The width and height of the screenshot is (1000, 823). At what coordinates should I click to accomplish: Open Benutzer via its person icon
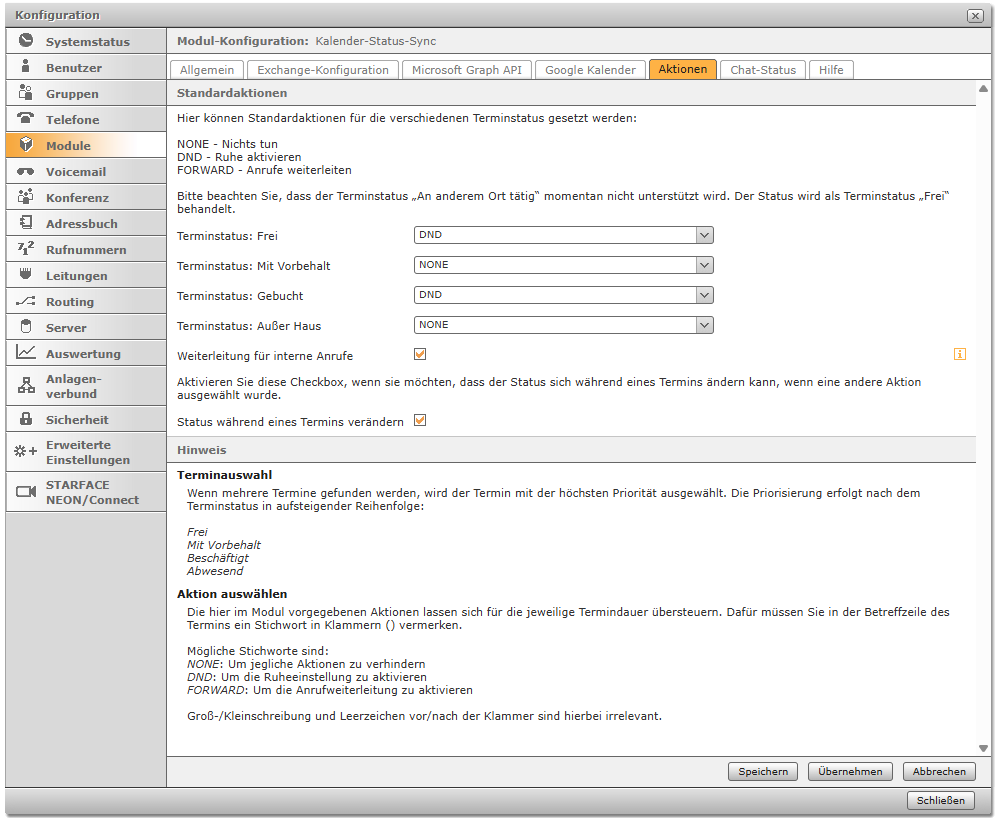[x=26, y=67]
